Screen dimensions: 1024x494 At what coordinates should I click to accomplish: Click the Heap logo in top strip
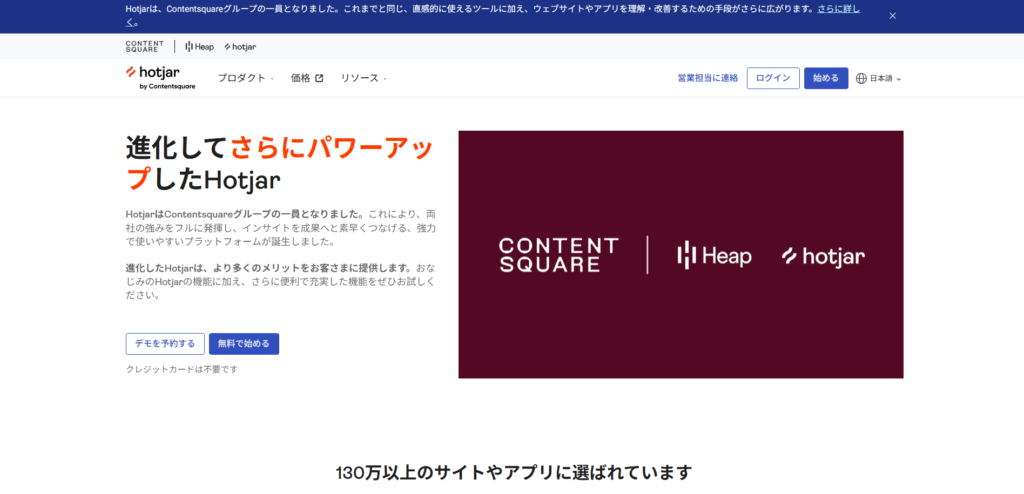pyautogui.click(x=200, y=47)
